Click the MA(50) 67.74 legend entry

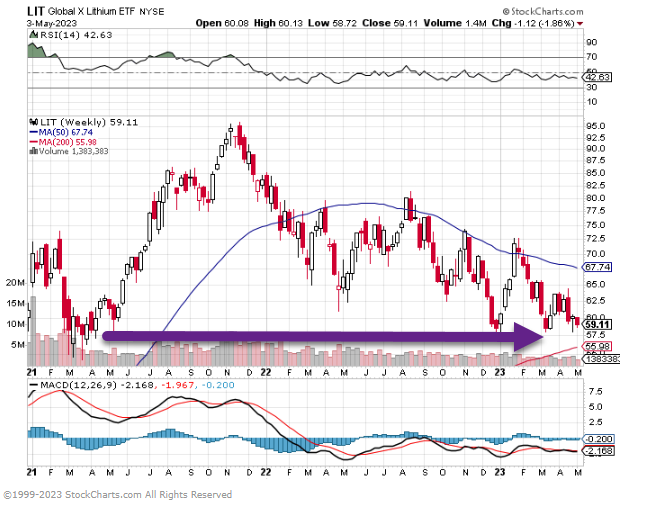[x=66, y=132]
